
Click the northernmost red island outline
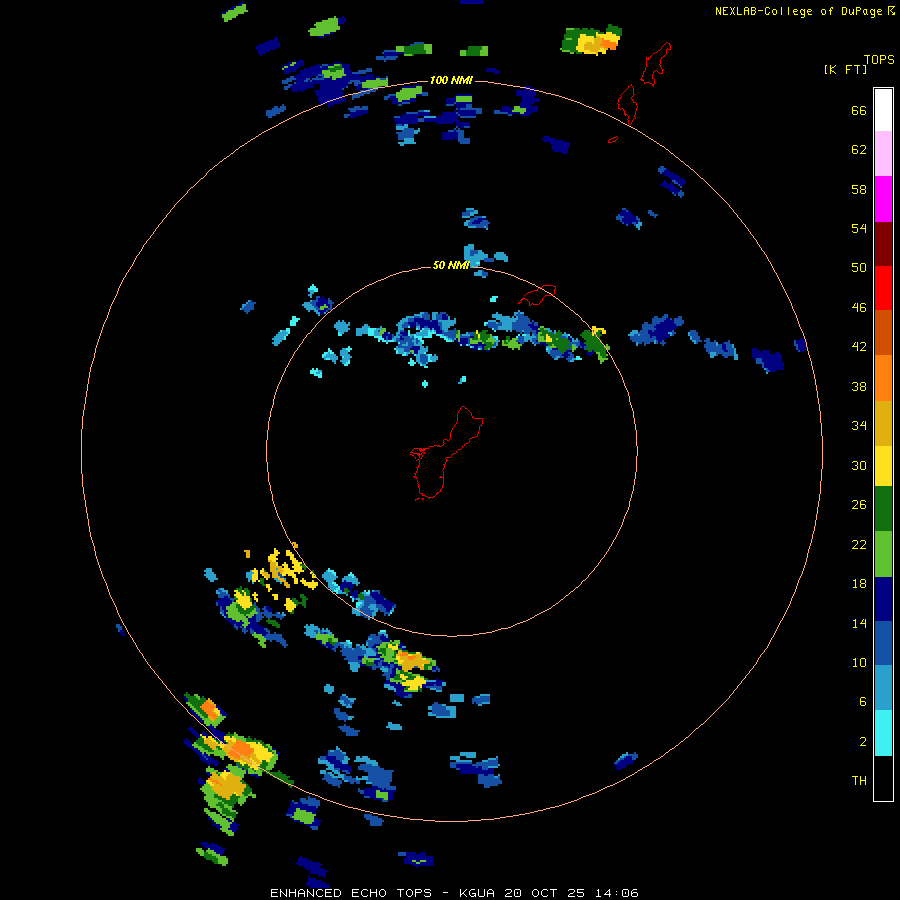point(656,64)
